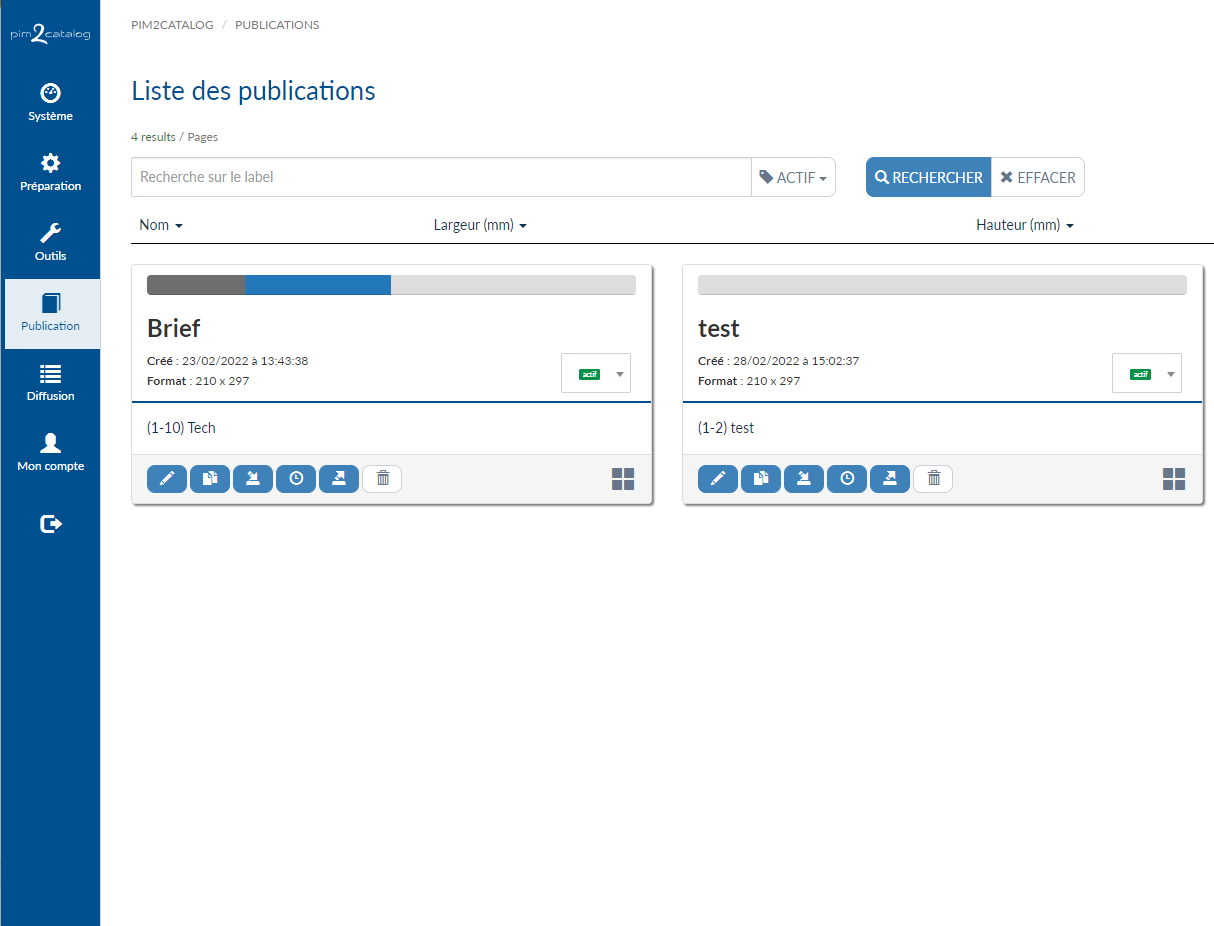The width and height of the screenshot is (1214, 926).
Task: Edit the Brief publication with pencil icon
Action: click(x=167, y=479)
